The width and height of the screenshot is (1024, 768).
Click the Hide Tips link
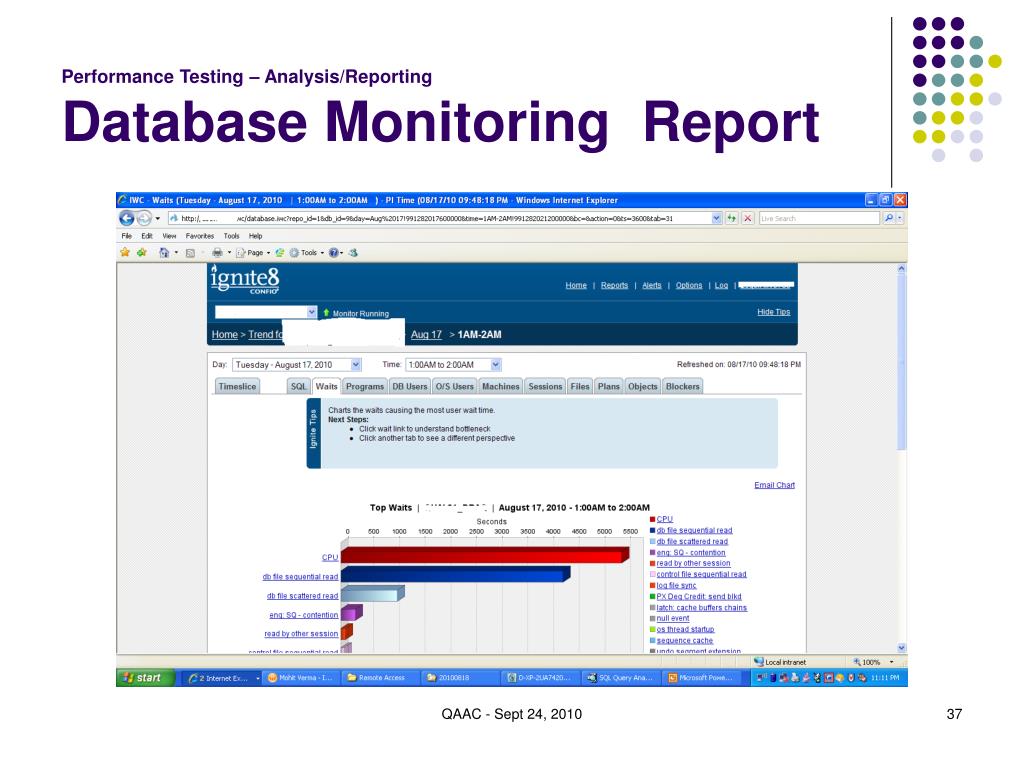(774, 312)
